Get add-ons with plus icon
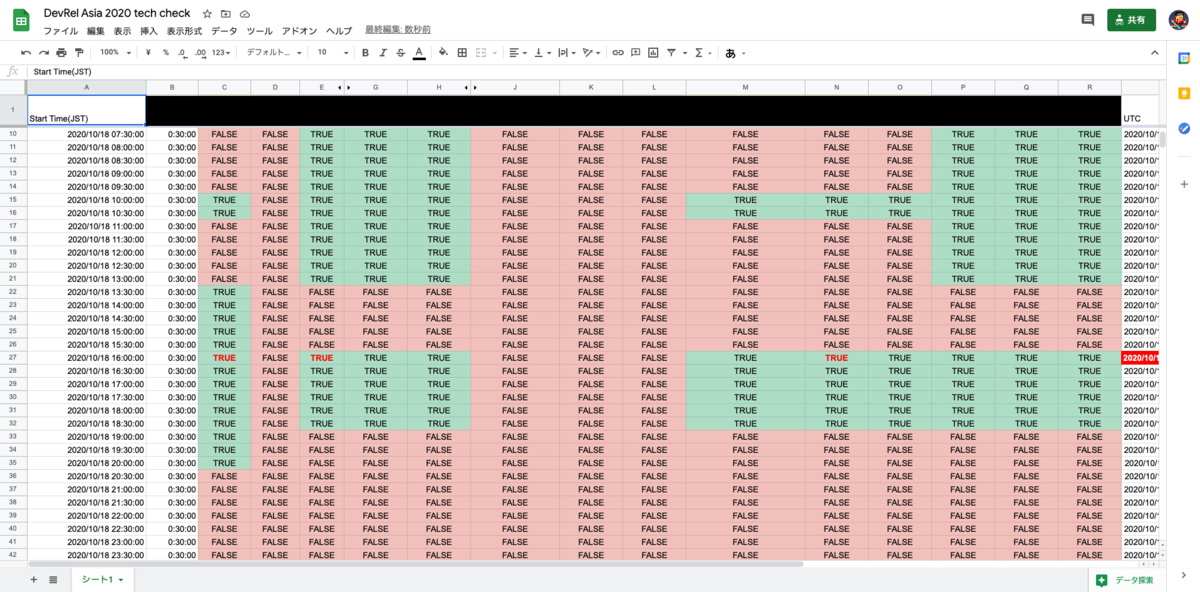This screenshot has width=1200, height=592. 1184,184
